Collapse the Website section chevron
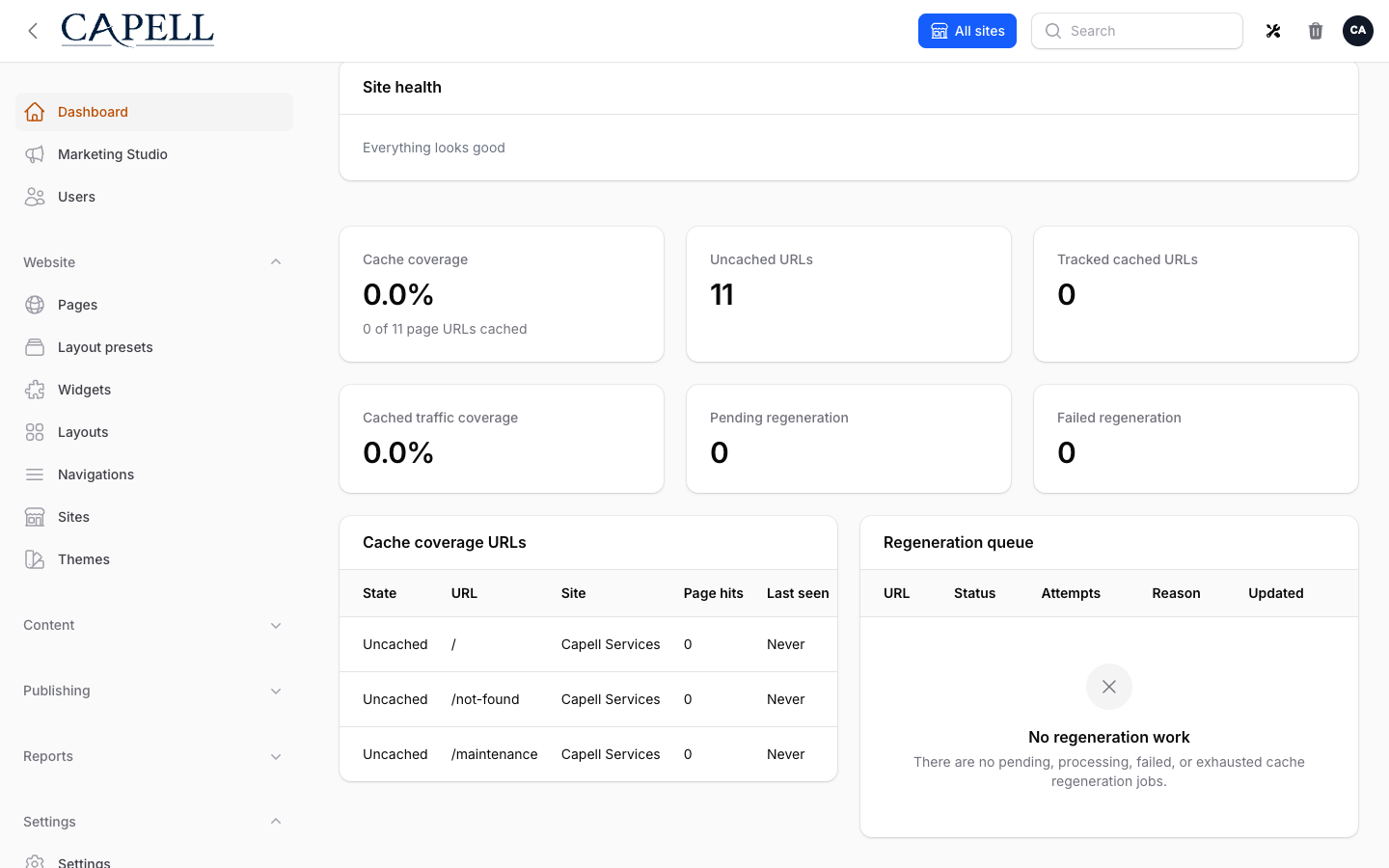Image resolution: width=1389 pixels, height=868 pixels. pyautogui.click(x=276, y=262)
